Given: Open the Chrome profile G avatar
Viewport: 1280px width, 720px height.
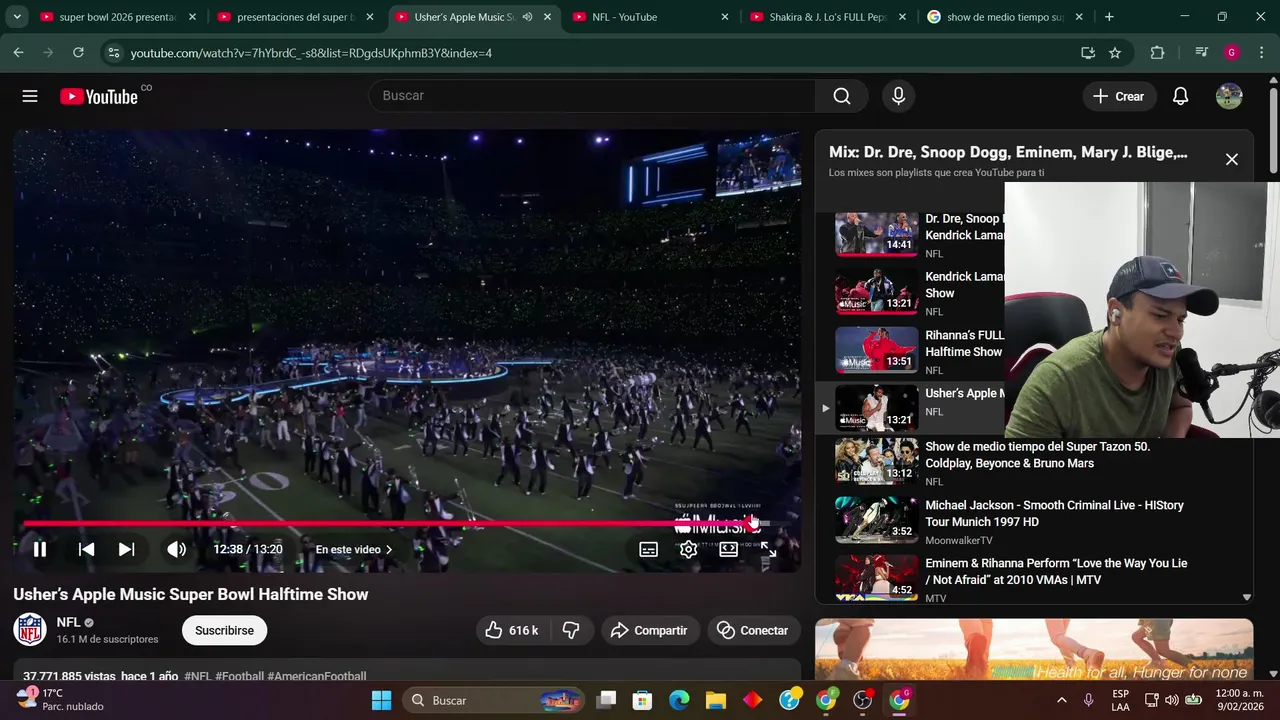Looking at the screenshot, I should (x=1232, y=53).
